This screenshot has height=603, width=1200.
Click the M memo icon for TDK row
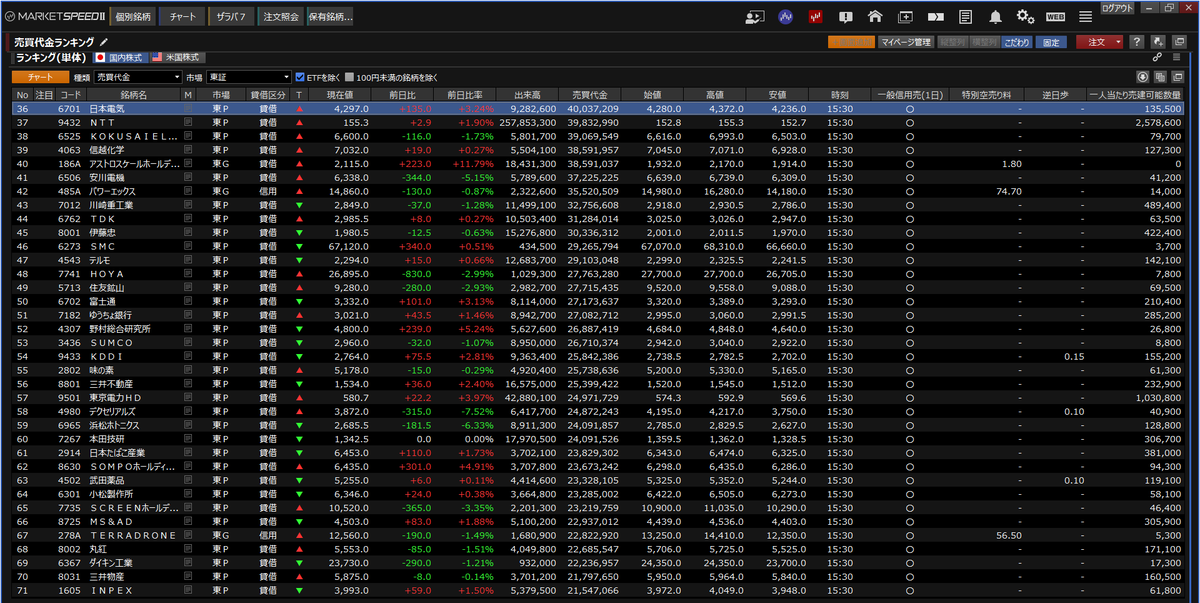click(x=188, y=218)
